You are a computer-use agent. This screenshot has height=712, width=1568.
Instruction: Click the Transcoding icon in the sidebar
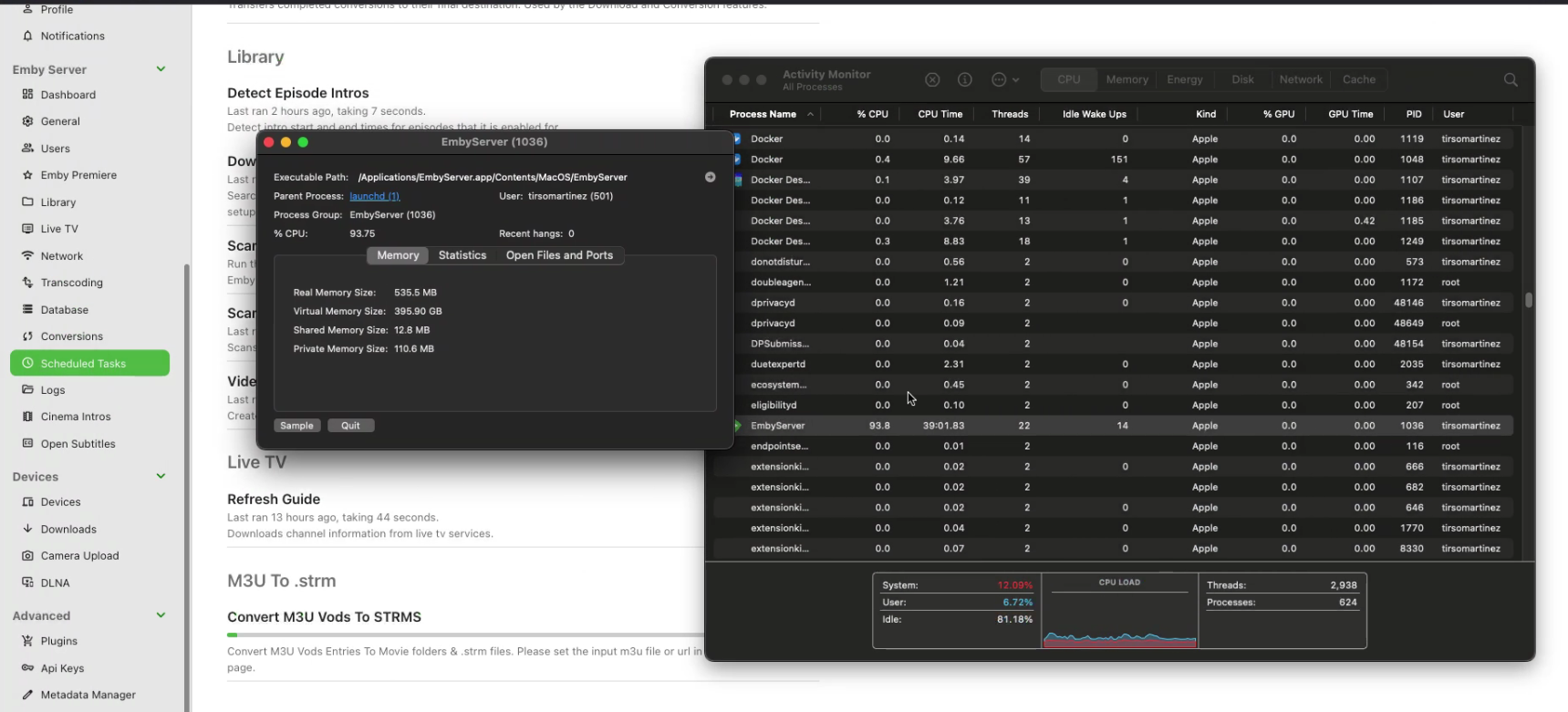27,283
